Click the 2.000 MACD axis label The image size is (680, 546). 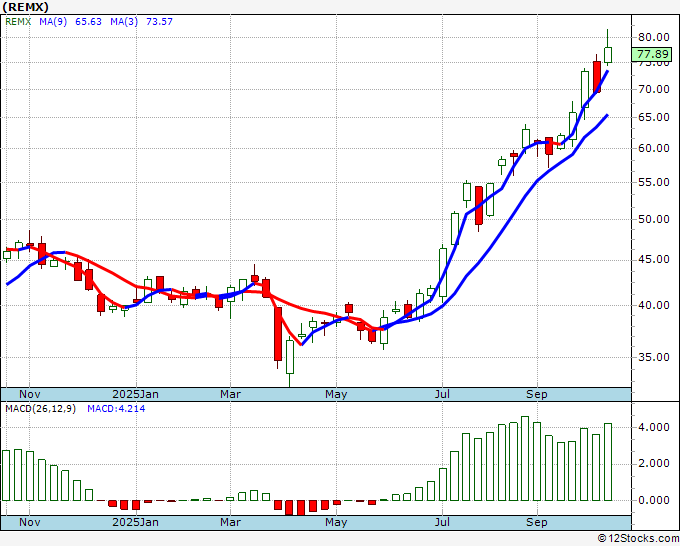click(x=654, y=464)
